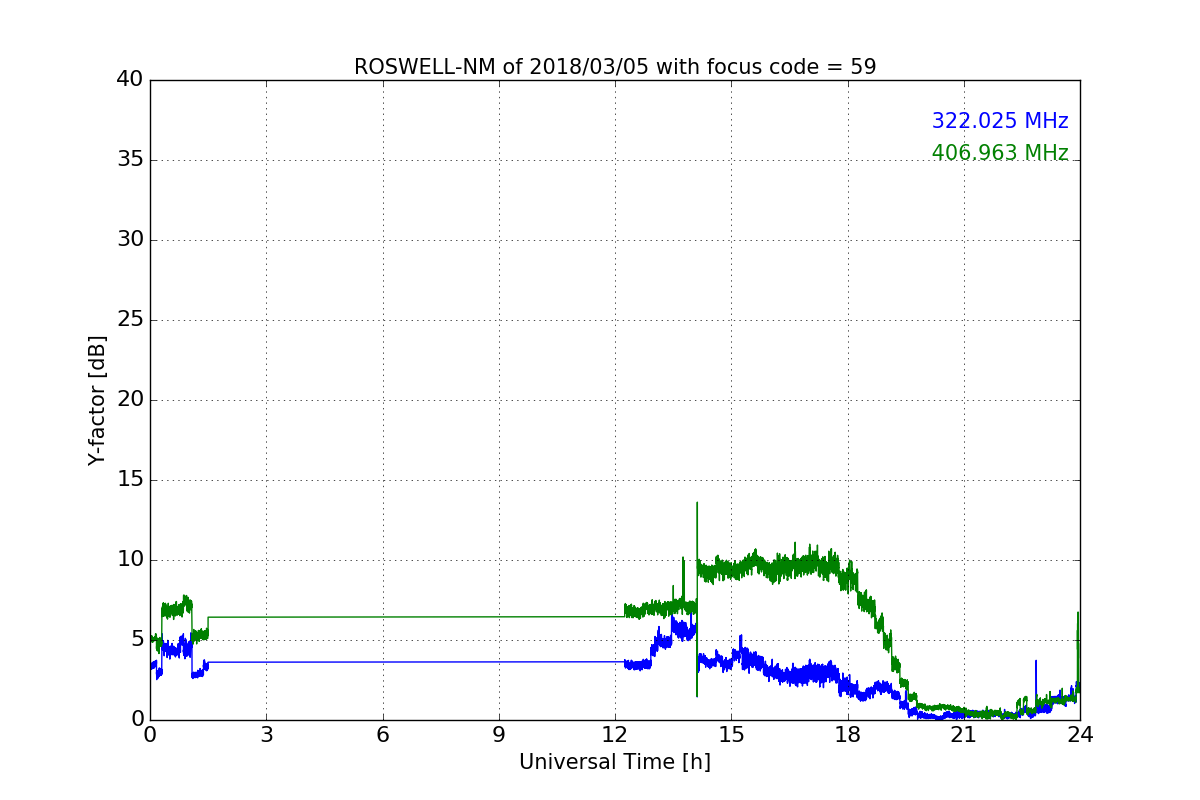
Task: Click the plot title ROSWELL-NM of 2018/03/05
Action: pos(615,67)
